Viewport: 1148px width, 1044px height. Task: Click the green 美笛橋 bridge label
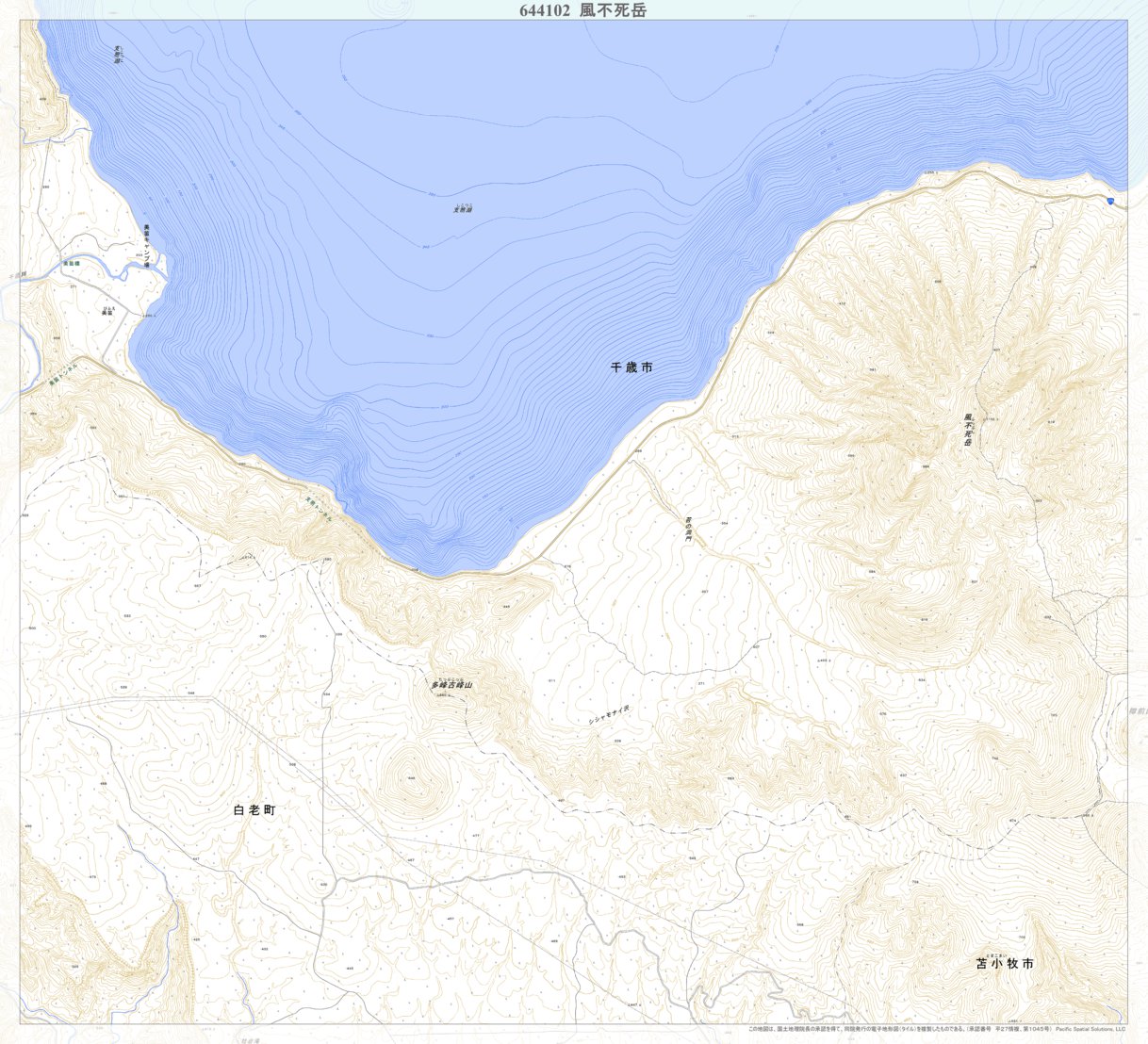(x=72, y=264)
